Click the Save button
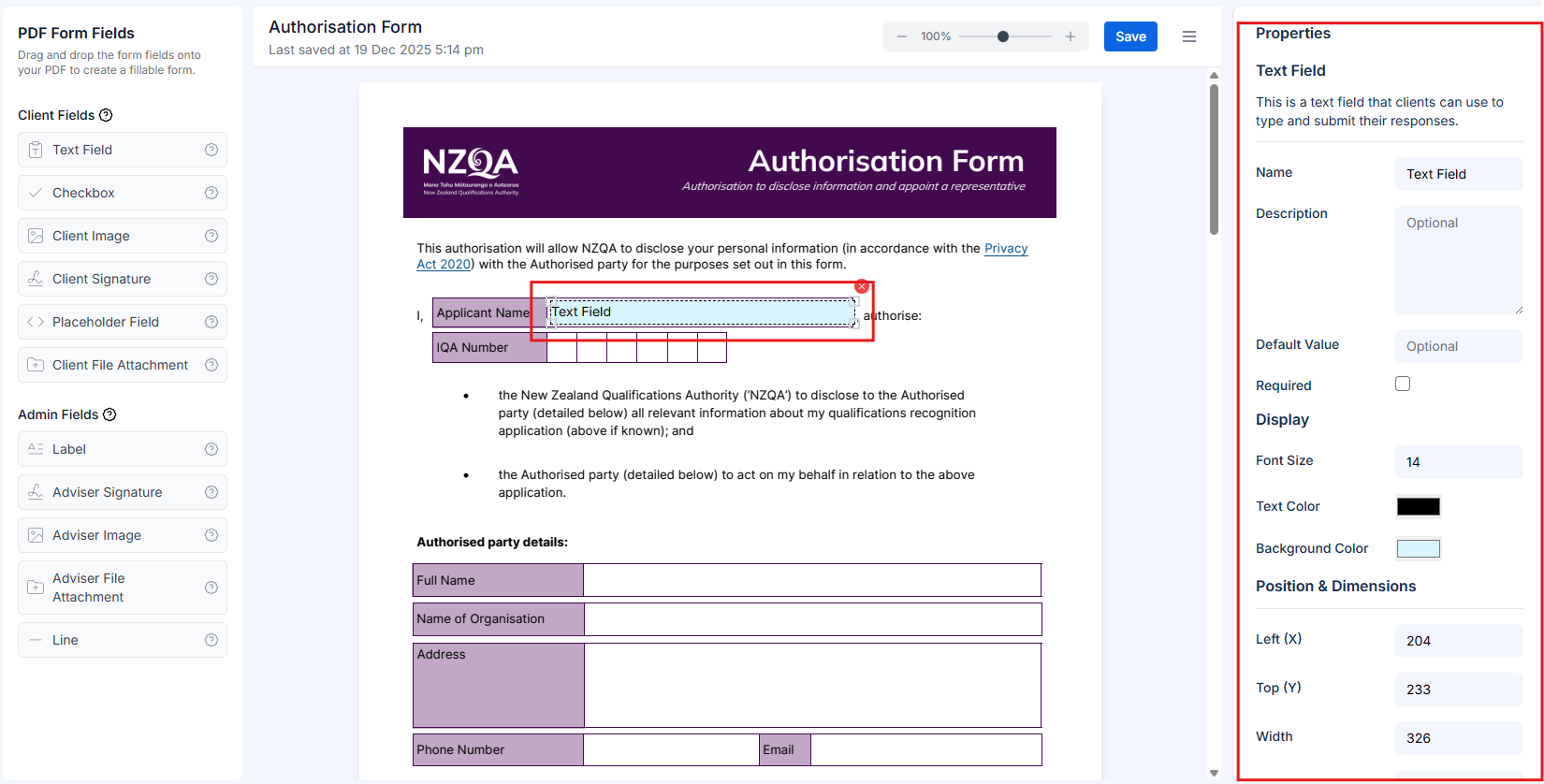The height and width of the screenshot is (784, 1544). (1130, 36)
